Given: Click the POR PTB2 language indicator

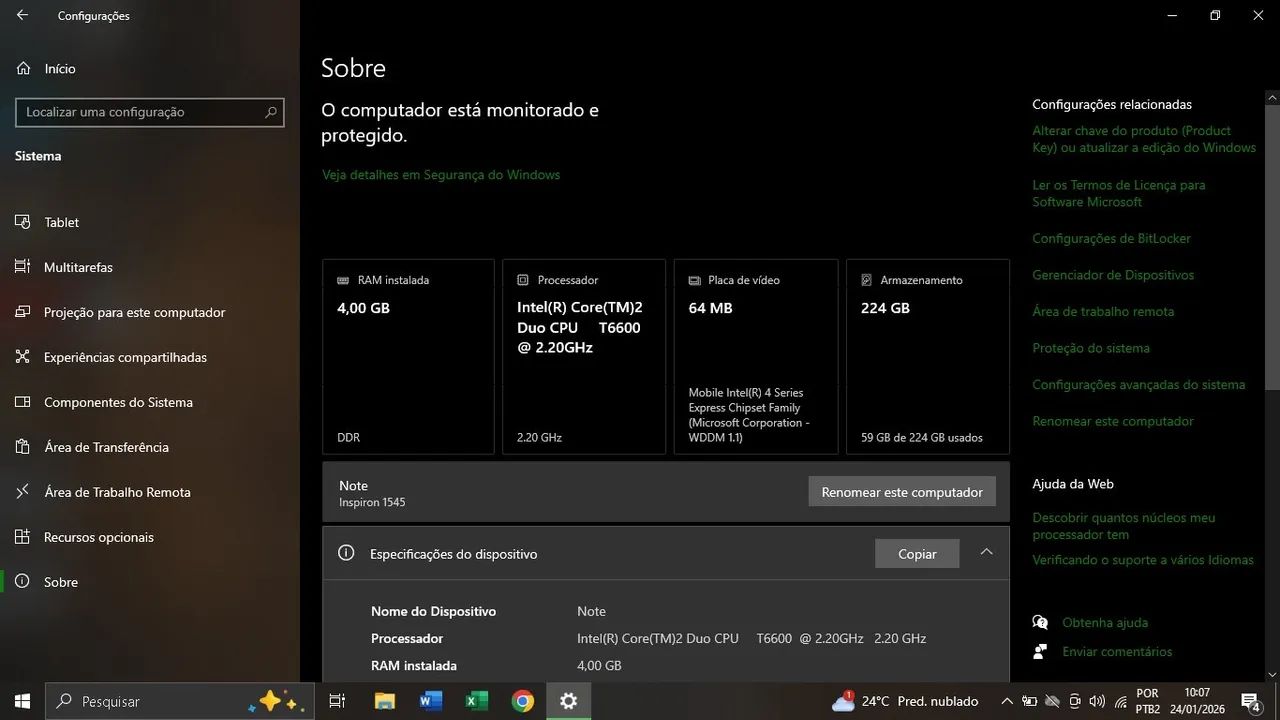Looking at the screenshot, I should click(1148, 701).
